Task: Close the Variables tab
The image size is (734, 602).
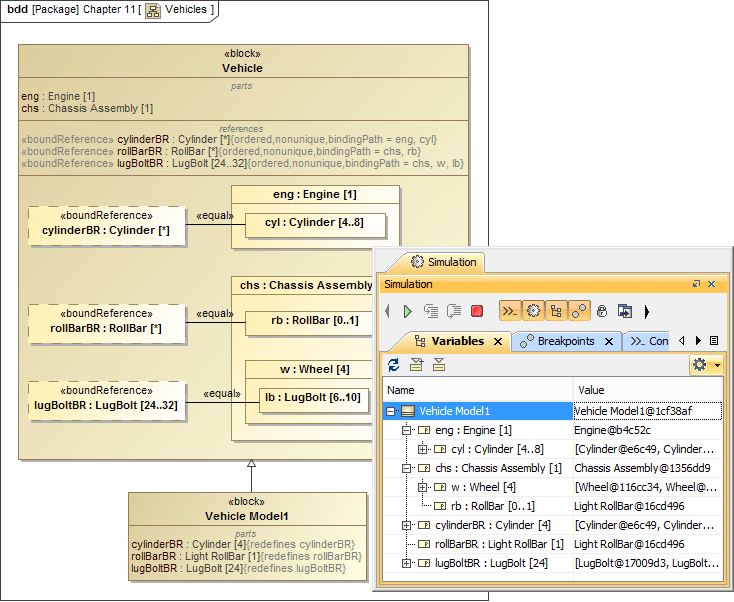Action: point(498,342)
